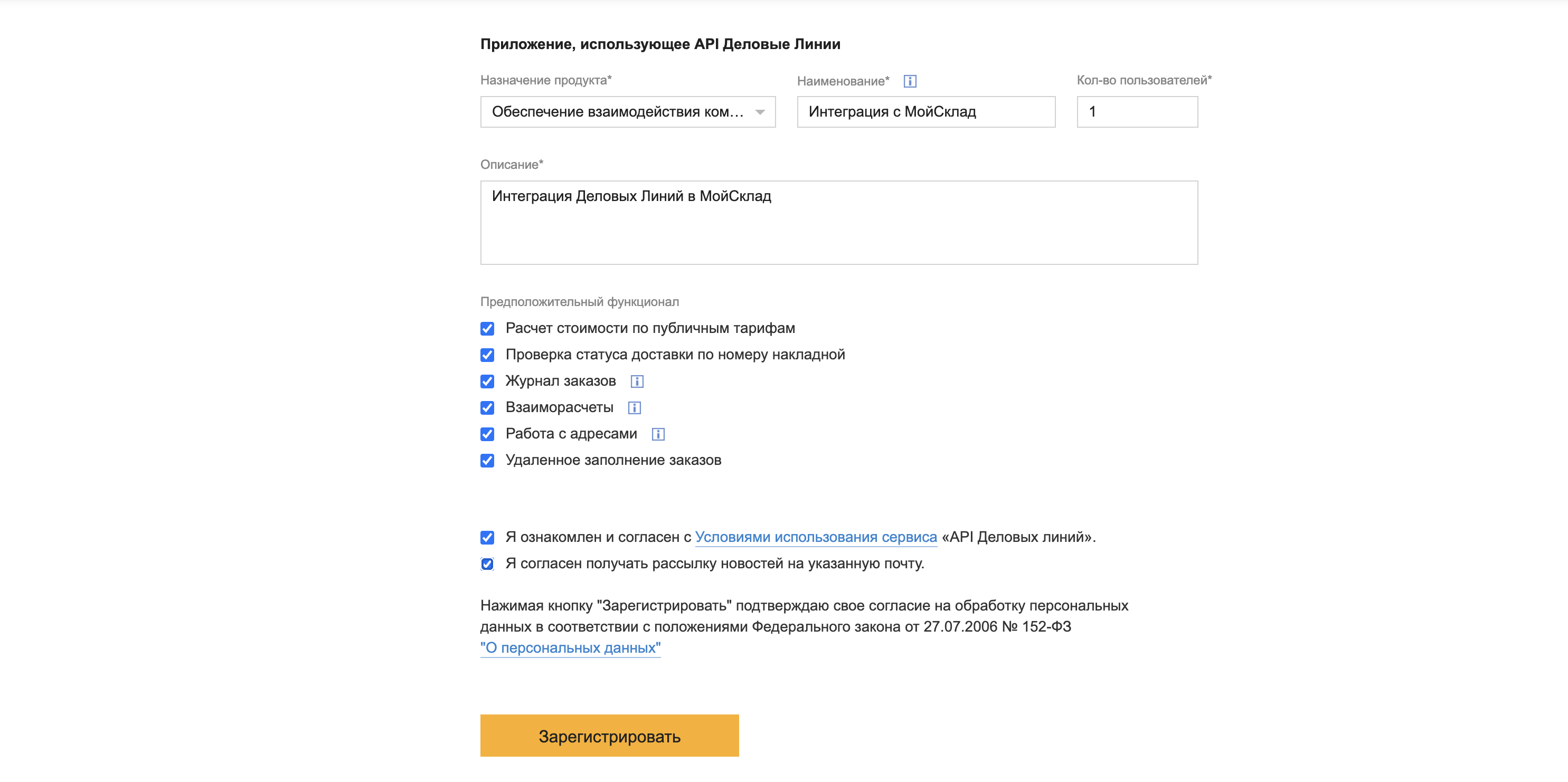Focus the Кол-во пользователей field
The width and height of the screenshot is (1568, 782).
click(x=1137, y=112)
